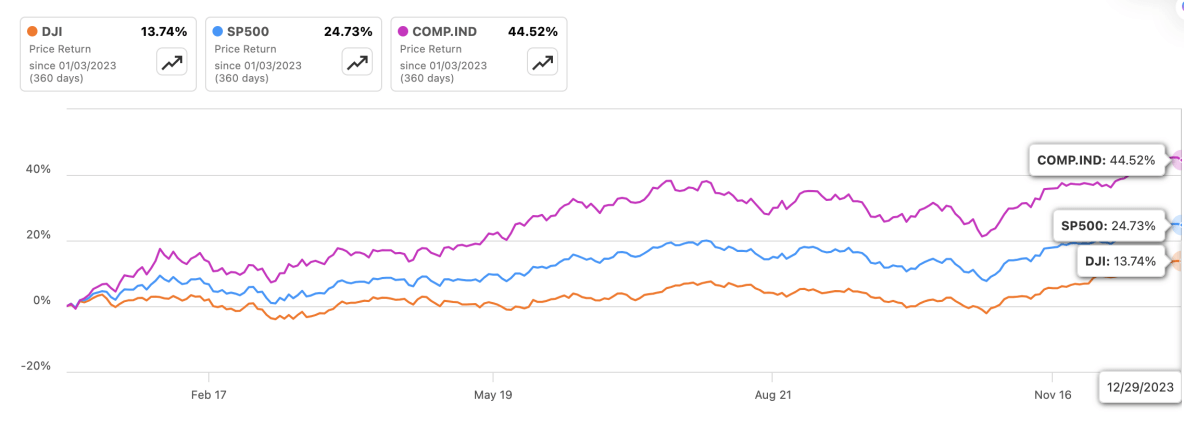Screen dimensions: 1184x428
Task: Click the trend arrow icon in SP500 card
Action: click(357, 63)
